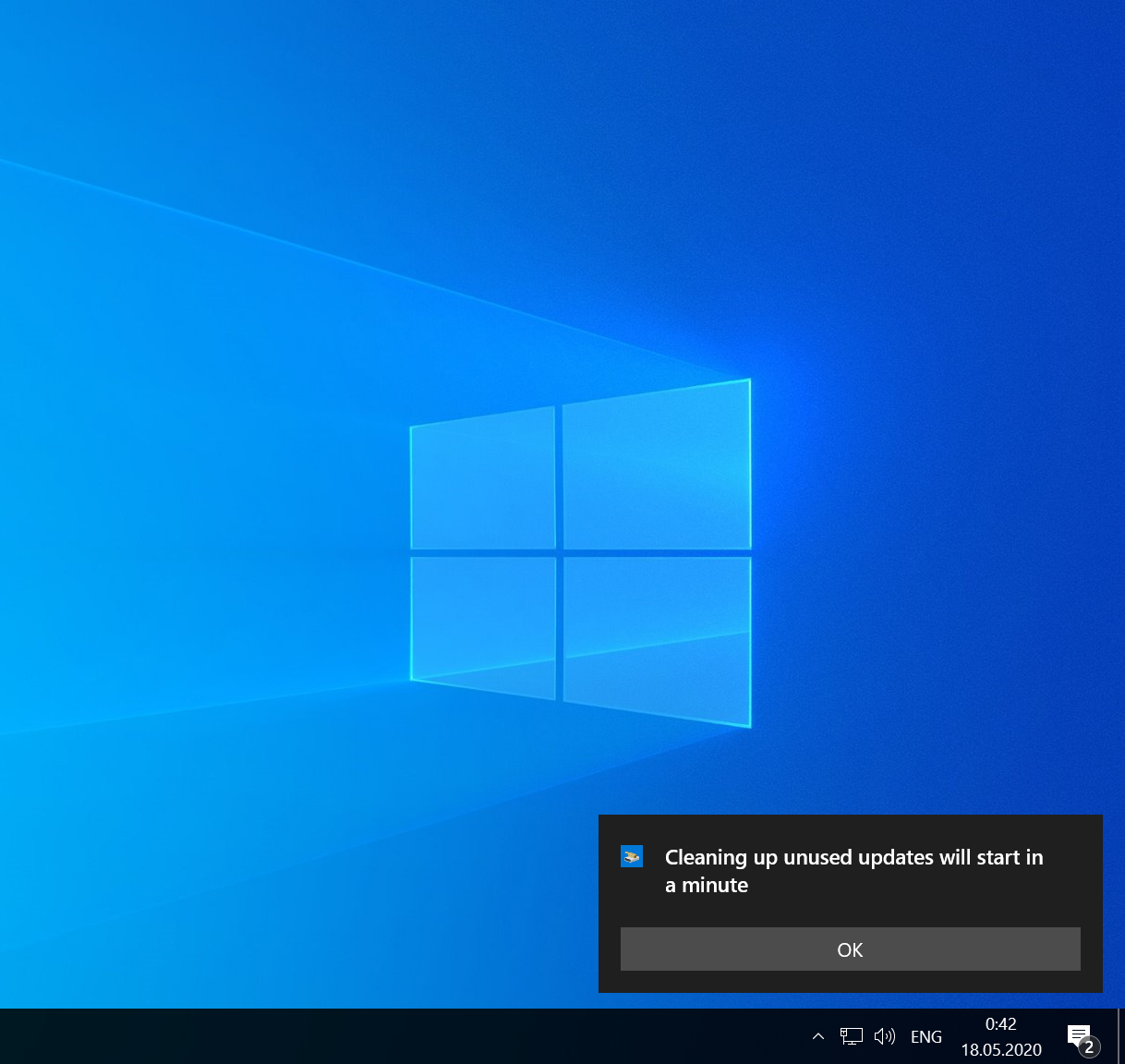Open the network status tray icon
The width and height of the screenshot is (1125, 1064).
click(x=851, y=1036)
